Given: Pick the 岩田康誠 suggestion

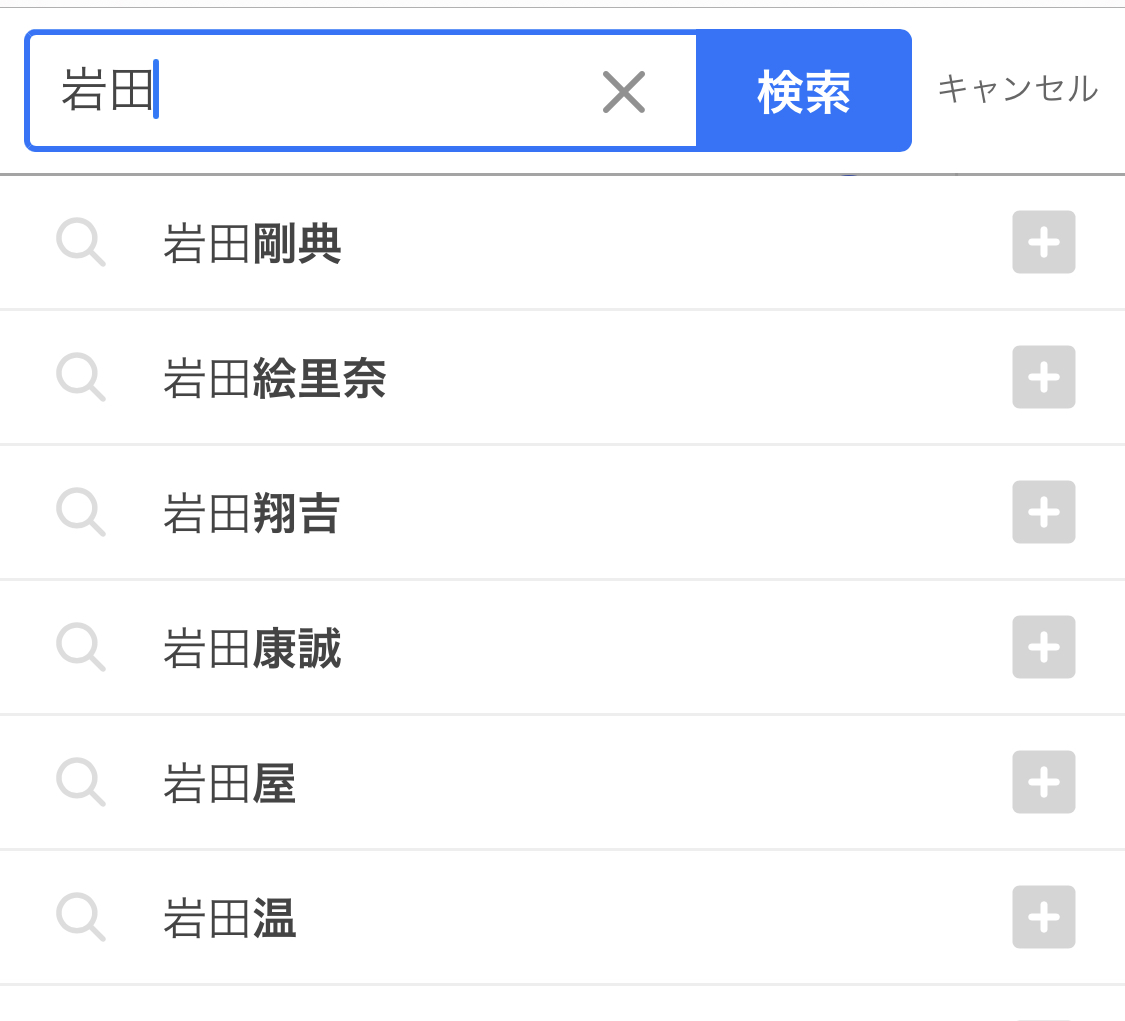Looking at the screenshot, I should click(x=252, y=648).
